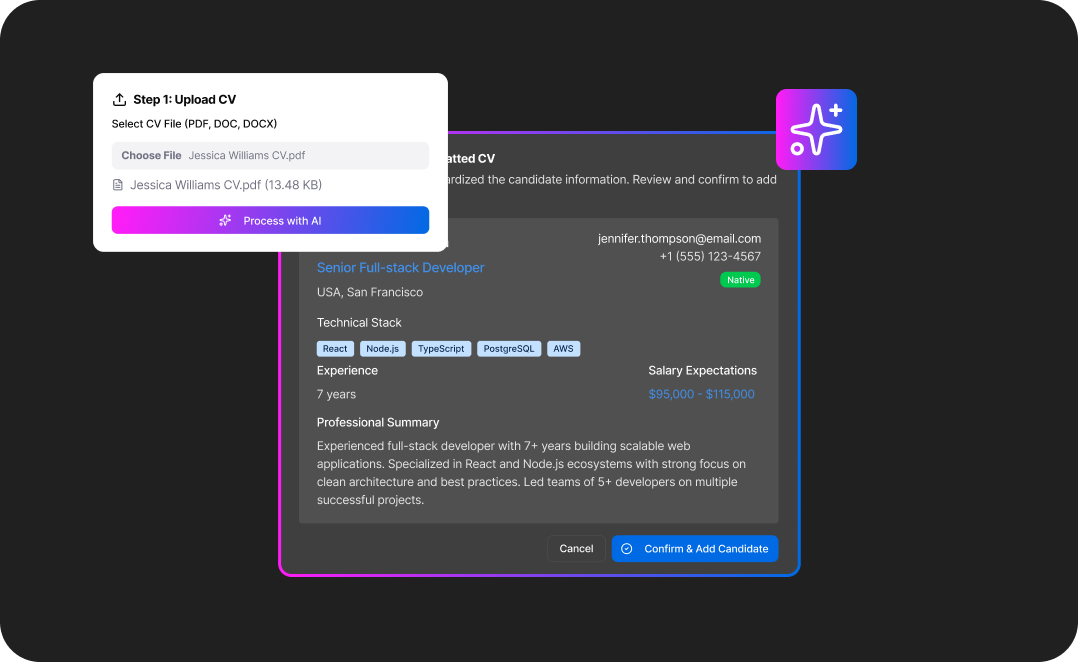Click the +1 (555) 123-4567 phone number
1078x662 pixels.
pyautogui.click(x=710, y=257)
